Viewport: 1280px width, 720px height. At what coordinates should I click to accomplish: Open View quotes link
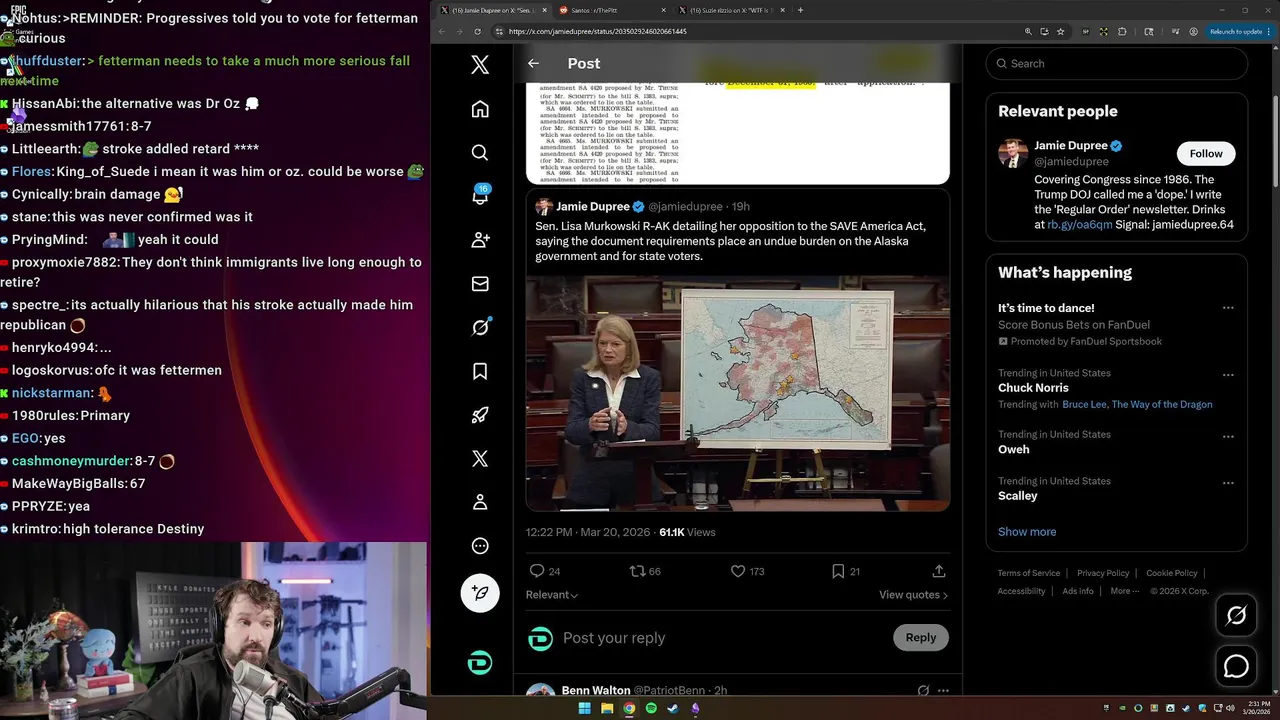(913, 595)
